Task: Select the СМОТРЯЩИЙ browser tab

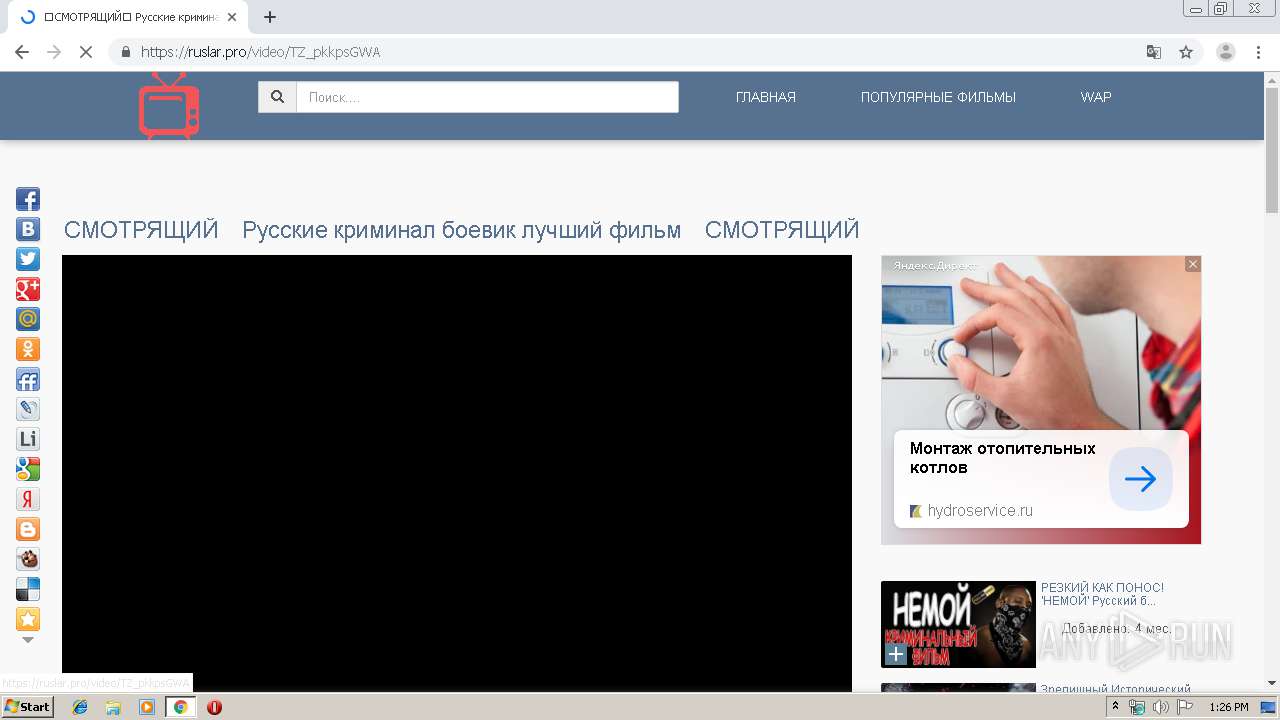Action: pos(128,17)
